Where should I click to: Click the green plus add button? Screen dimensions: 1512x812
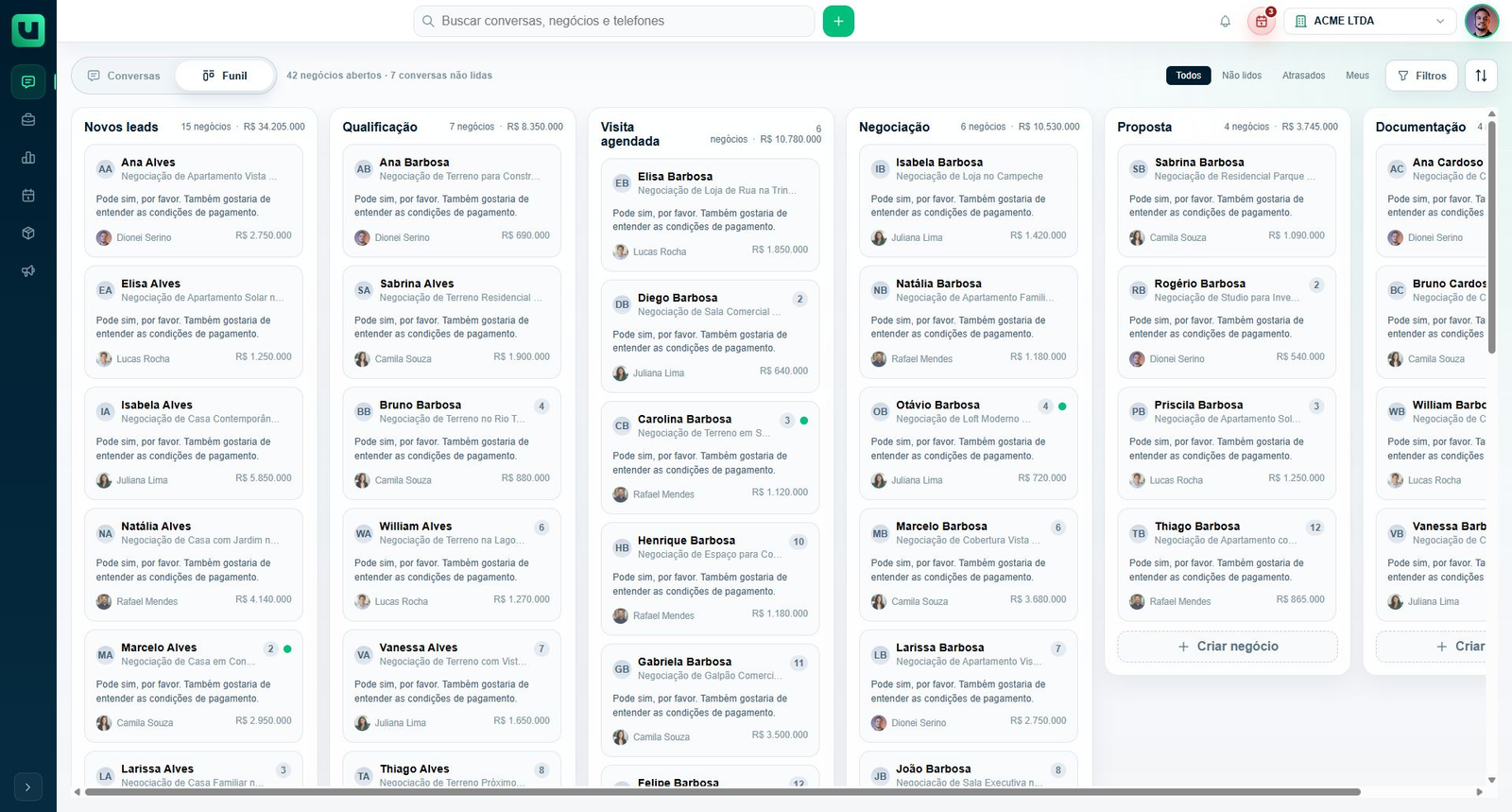[838, 21]
